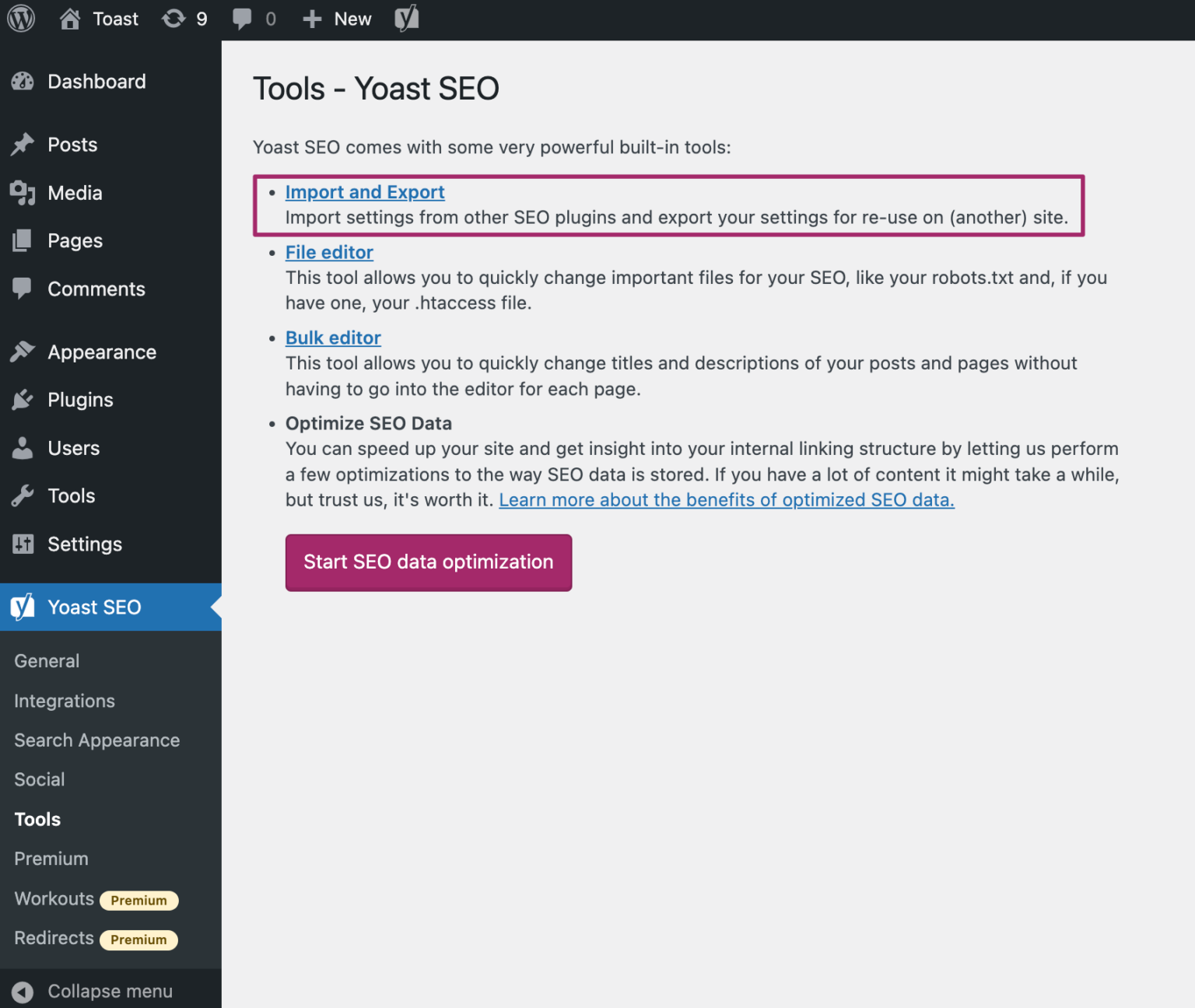Viewport: 1195px width, 1008px height.
Task: Select the Social submenu item
Action: [x=39, y=779]
